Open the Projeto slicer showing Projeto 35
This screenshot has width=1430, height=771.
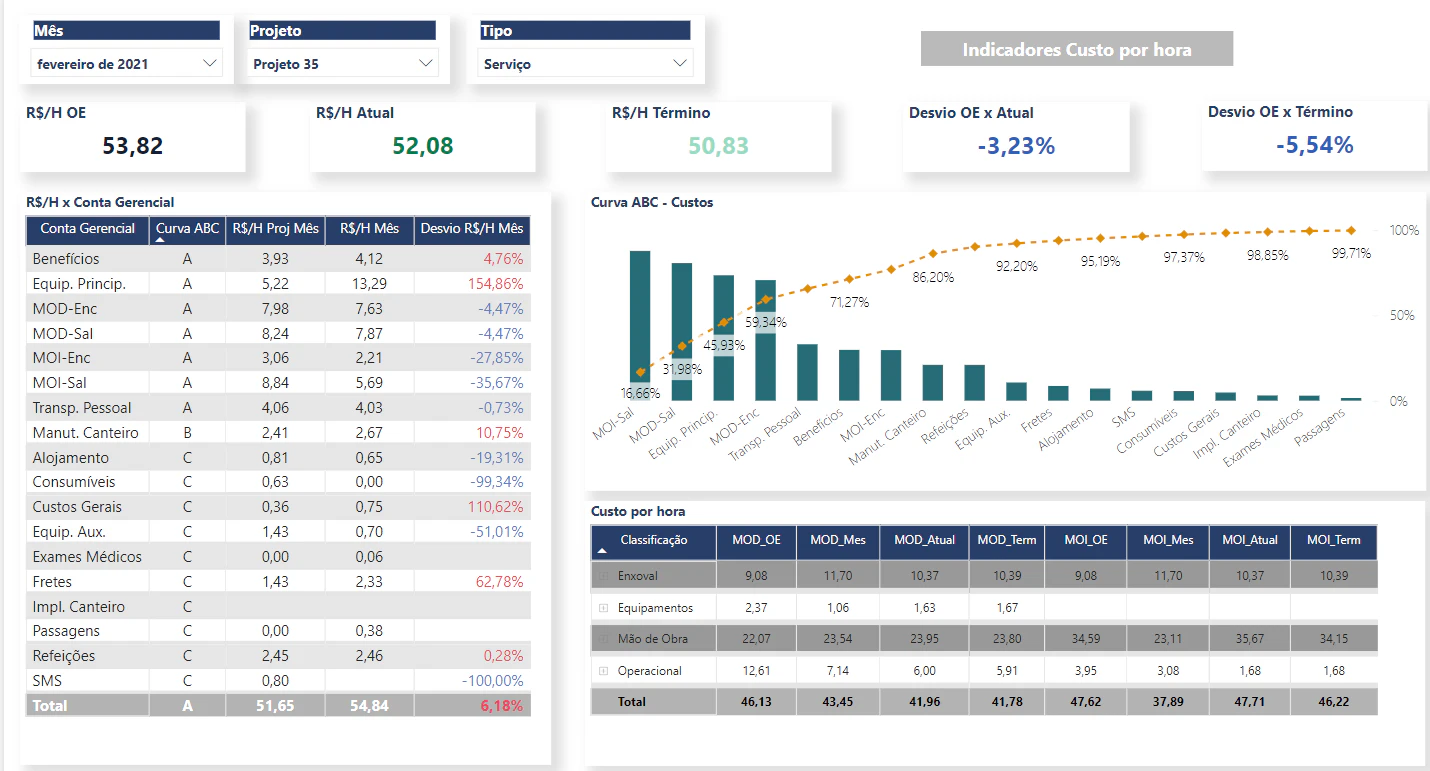343,64
